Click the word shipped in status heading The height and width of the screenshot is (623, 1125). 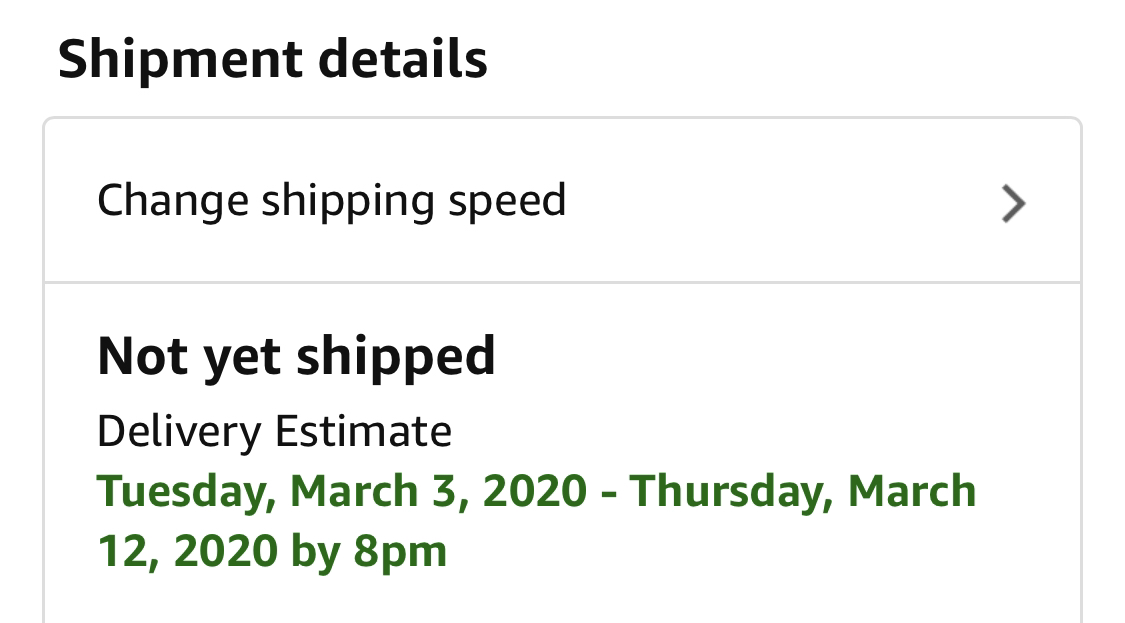click(x=395, y=357)
